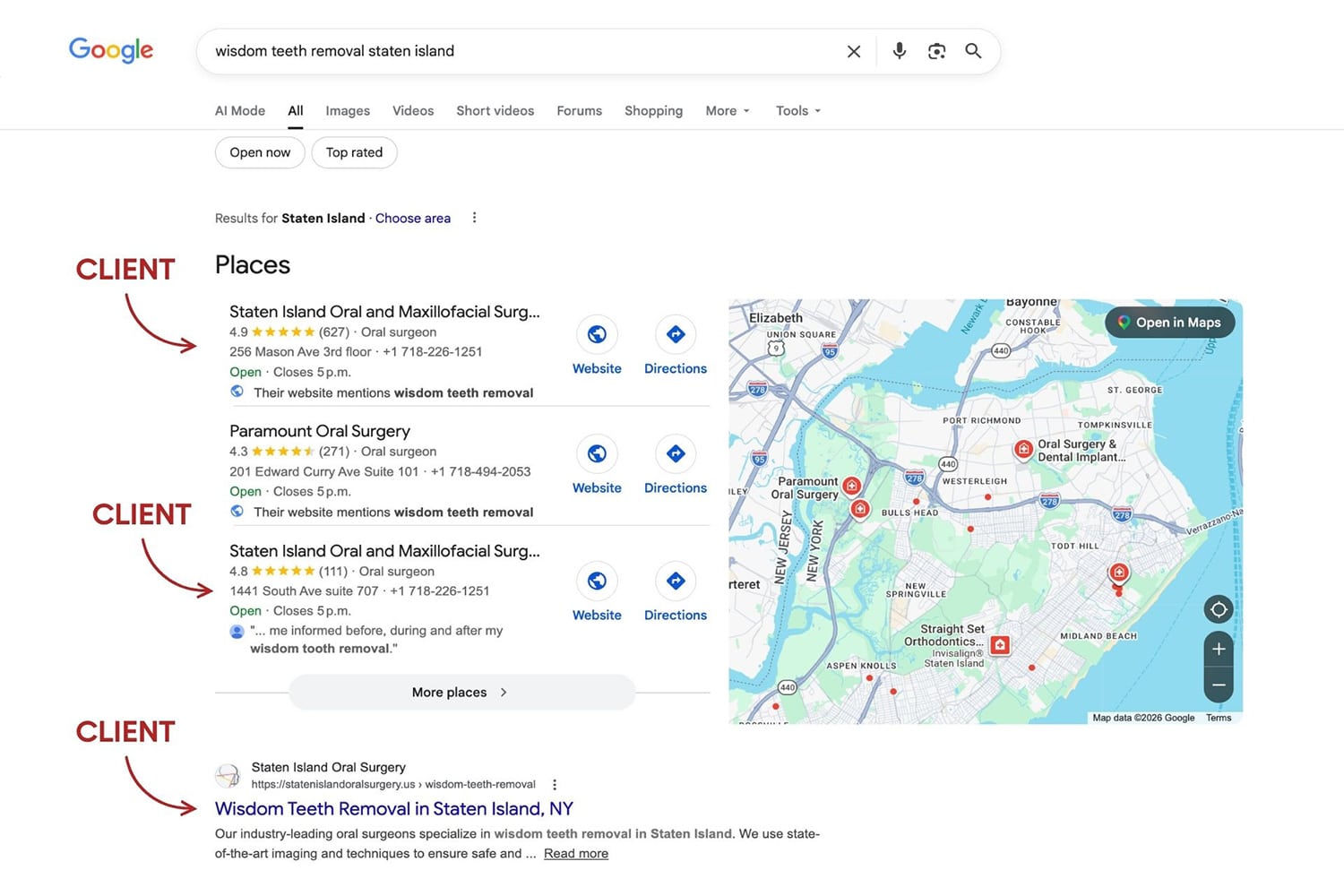1344x896 pixels.
Task: Click the Oral Surgery & Dental Implant map pin
Action: (1023, 449)
